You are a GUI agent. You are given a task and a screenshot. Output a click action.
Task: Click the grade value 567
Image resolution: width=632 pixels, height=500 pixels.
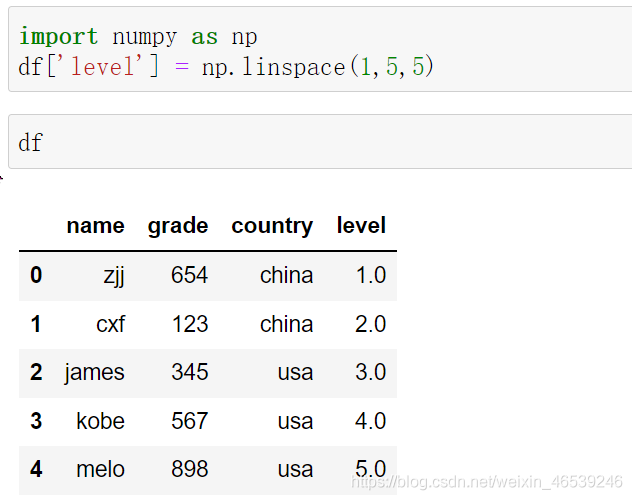189,421
